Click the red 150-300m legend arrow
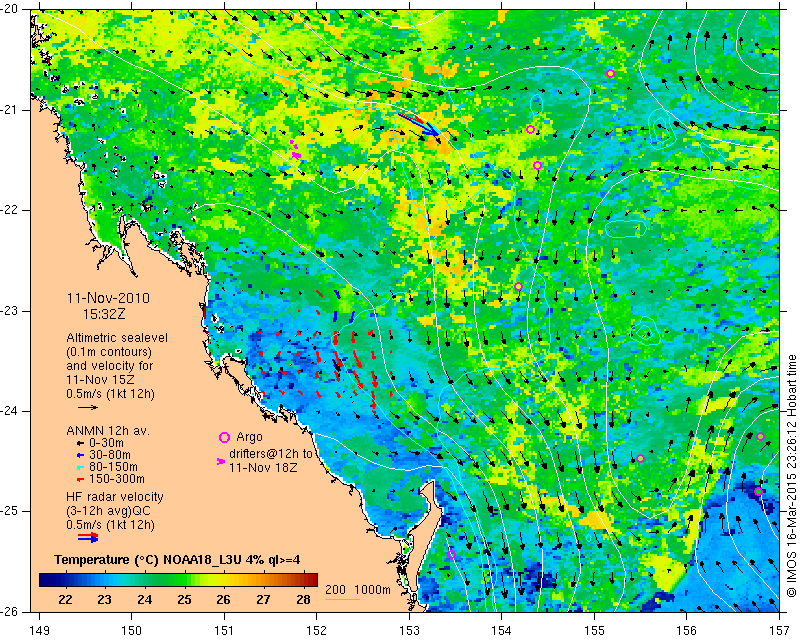 [80, 479]
